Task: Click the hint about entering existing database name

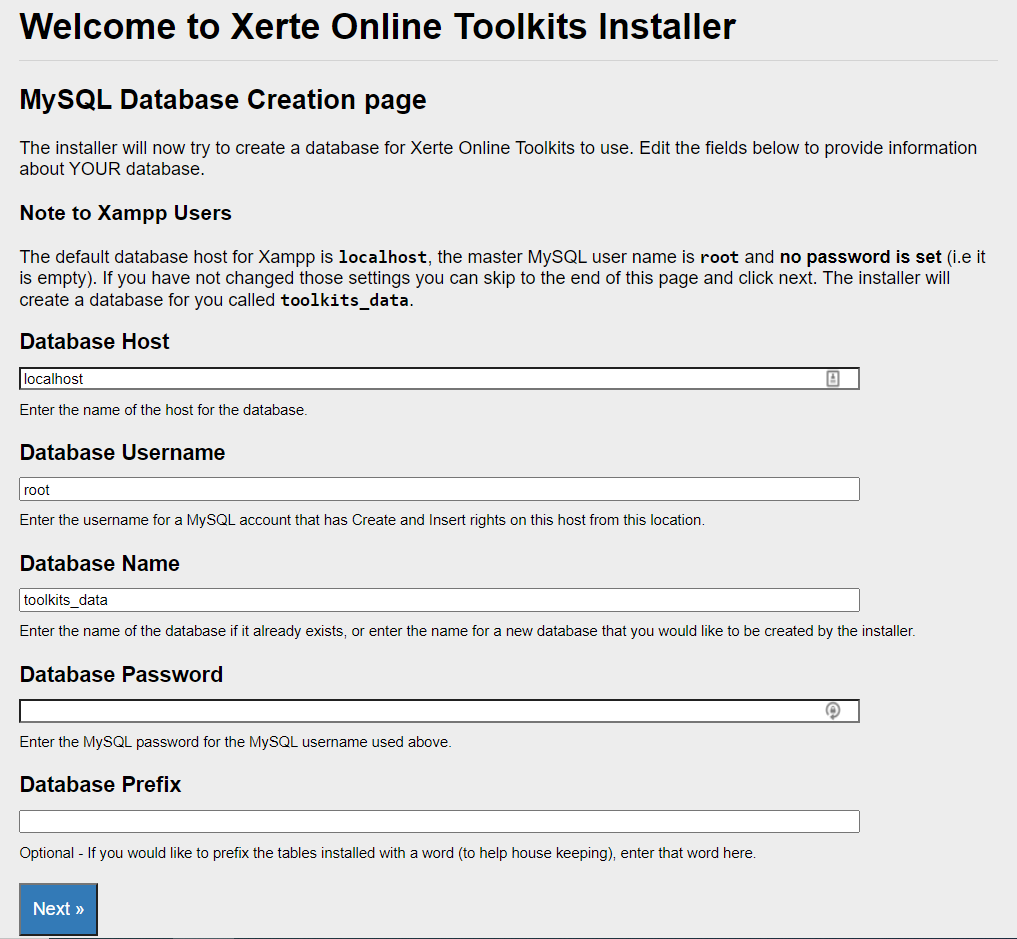Action: 467,631
